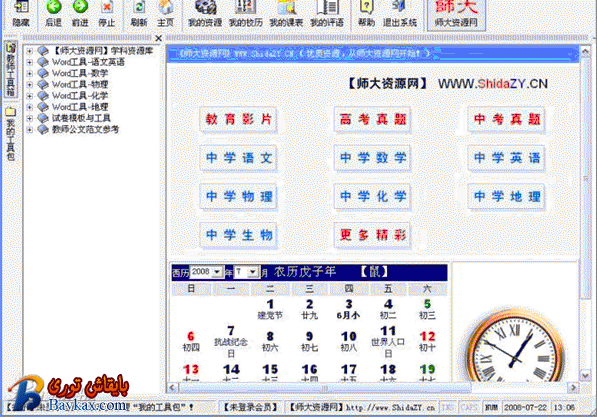Select calendar date 3 labeled 6月小
The width and height of the screenshot is (597, 417).
348,309
